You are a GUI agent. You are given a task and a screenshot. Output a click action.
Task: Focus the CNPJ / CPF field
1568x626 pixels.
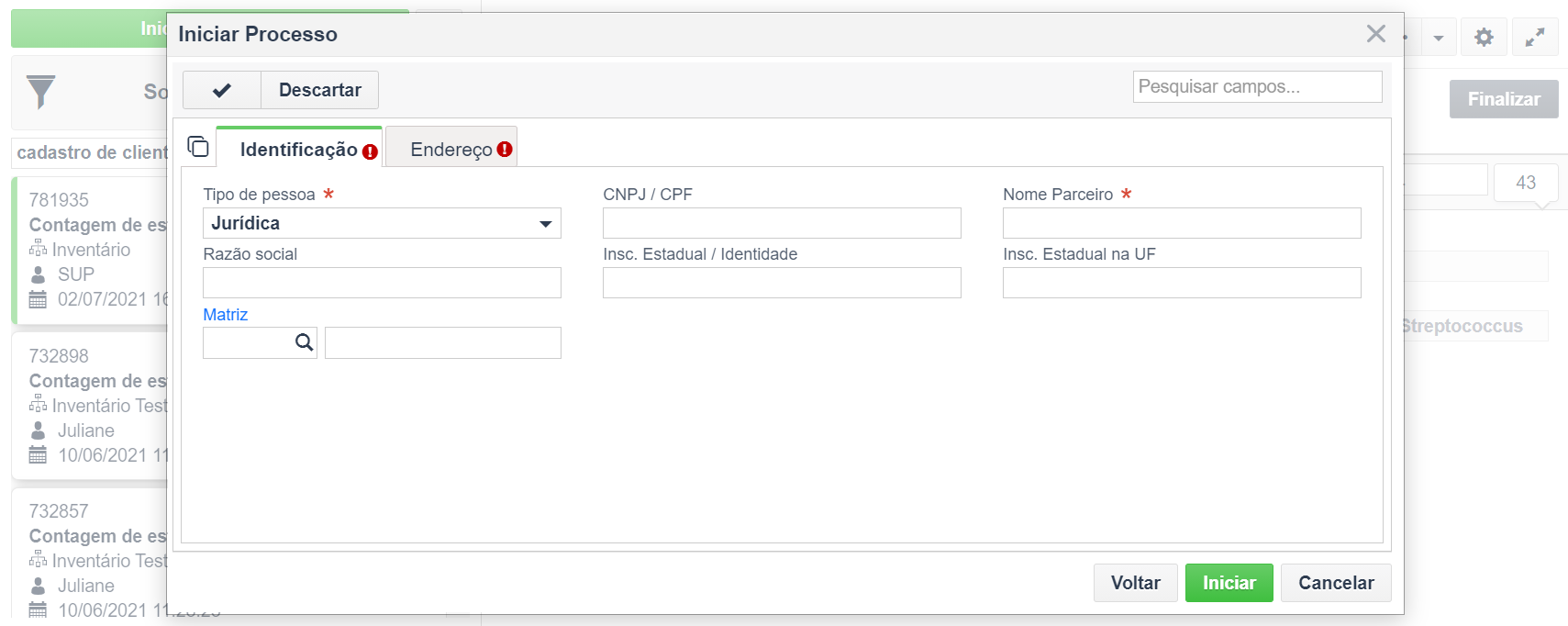click(x=782, y=223)
